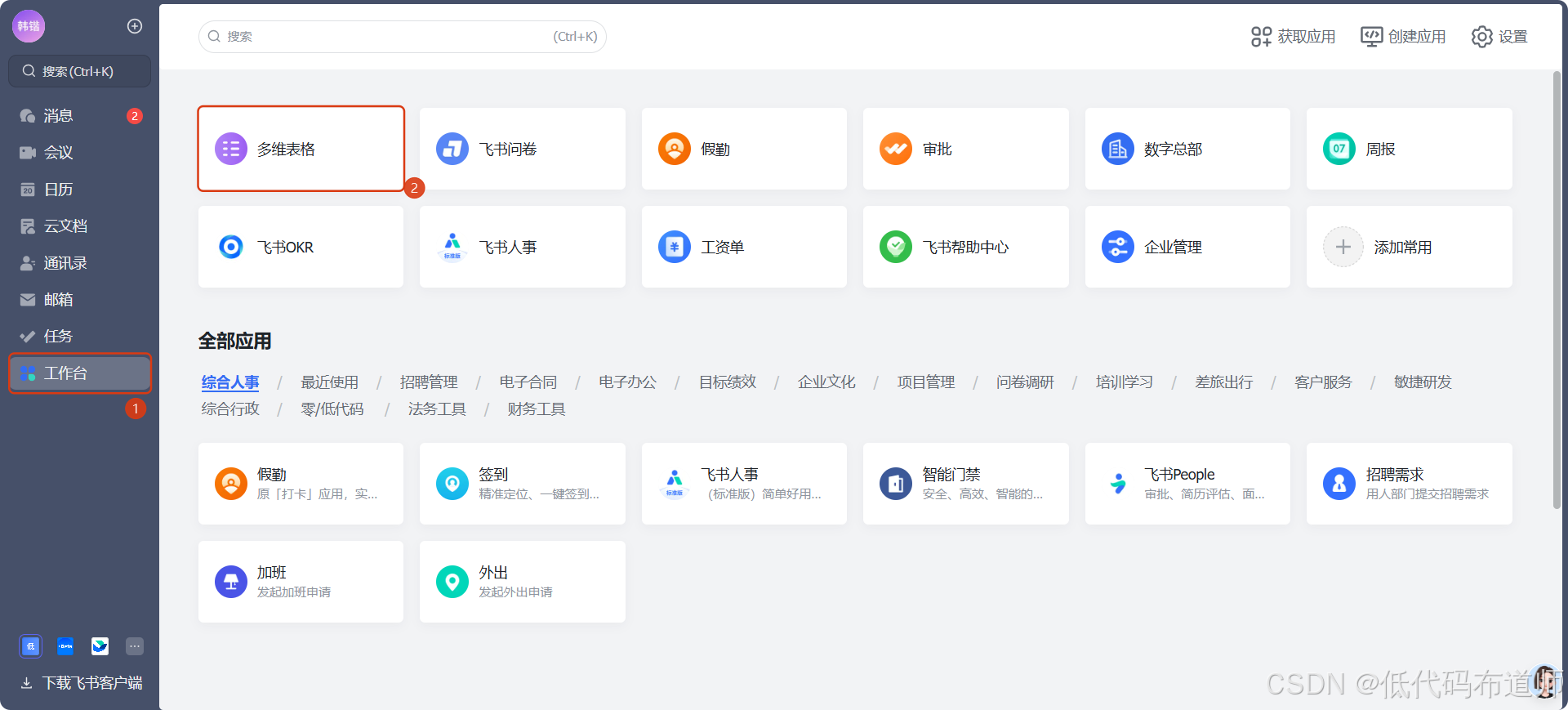The image size is (1568, 710).
Task: Open 会议 meetings in sidebar
Action: pos(80,153)
